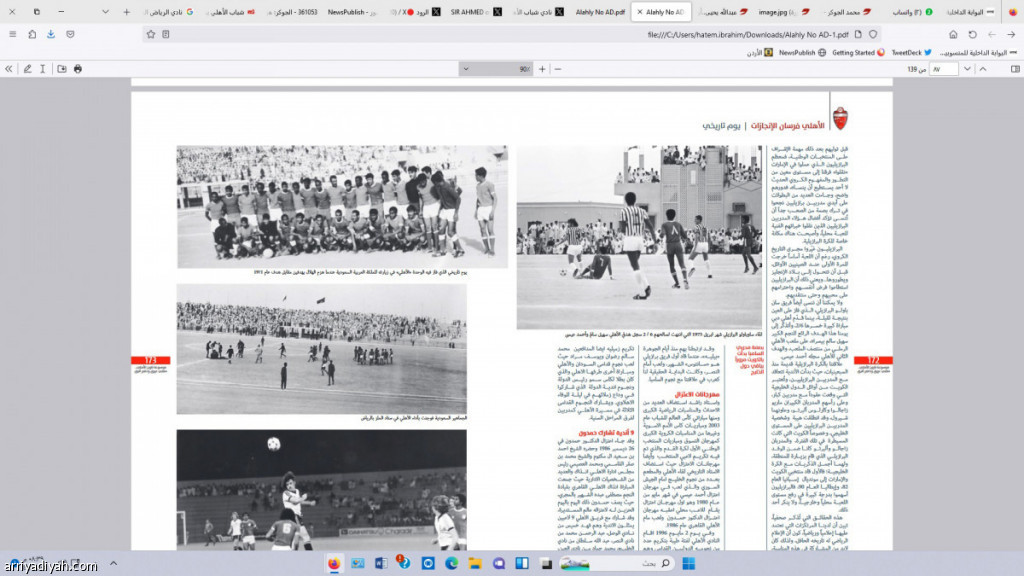The width and height of the screenshot is (1024, 576).
Task: Open the PDF zoom level dropdown
Action: click(496, 69)
